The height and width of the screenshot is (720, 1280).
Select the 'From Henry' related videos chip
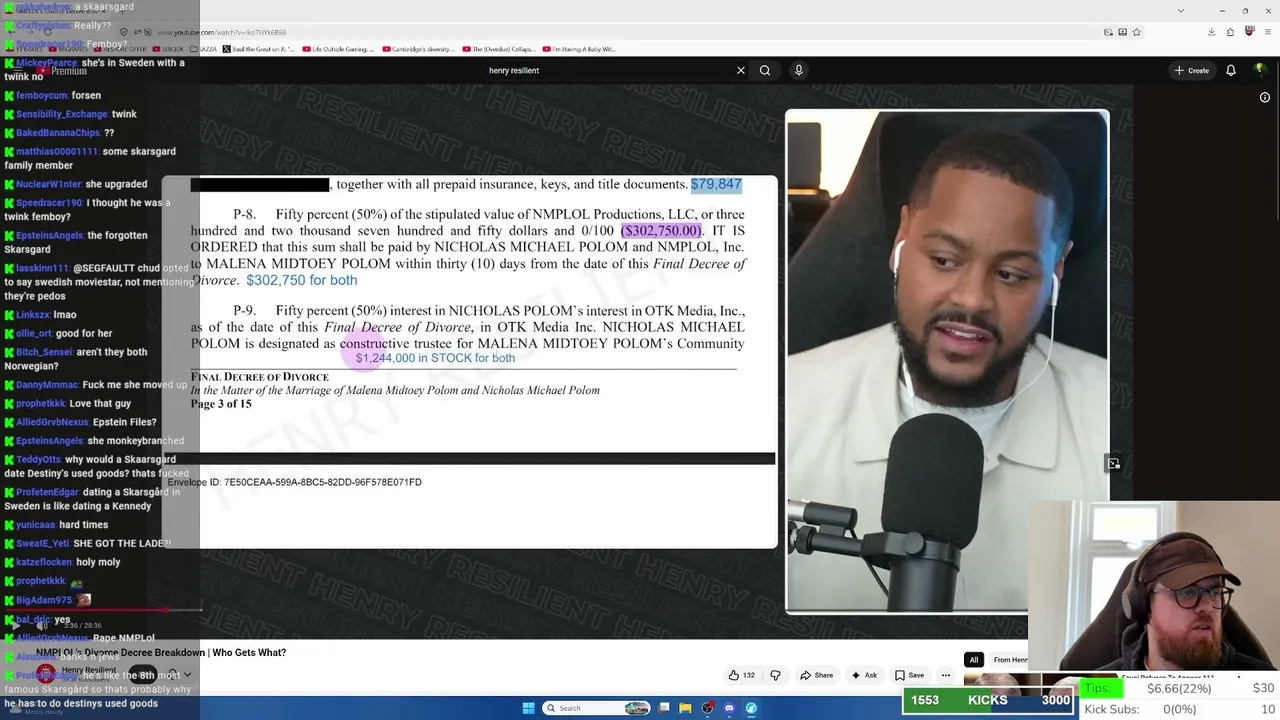tap(1010, 660)
